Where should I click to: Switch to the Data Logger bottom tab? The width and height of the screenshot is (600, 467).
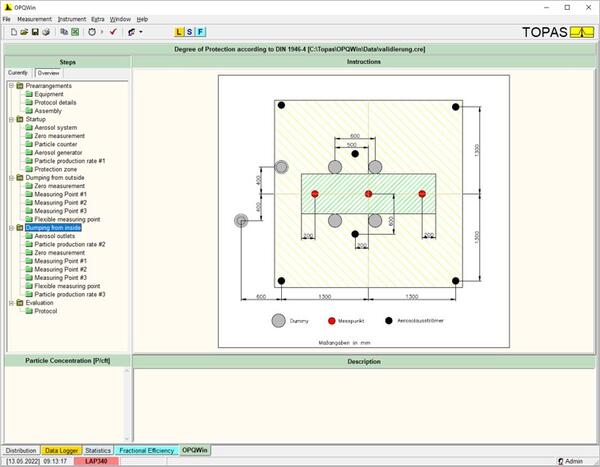tap(61, 451)
